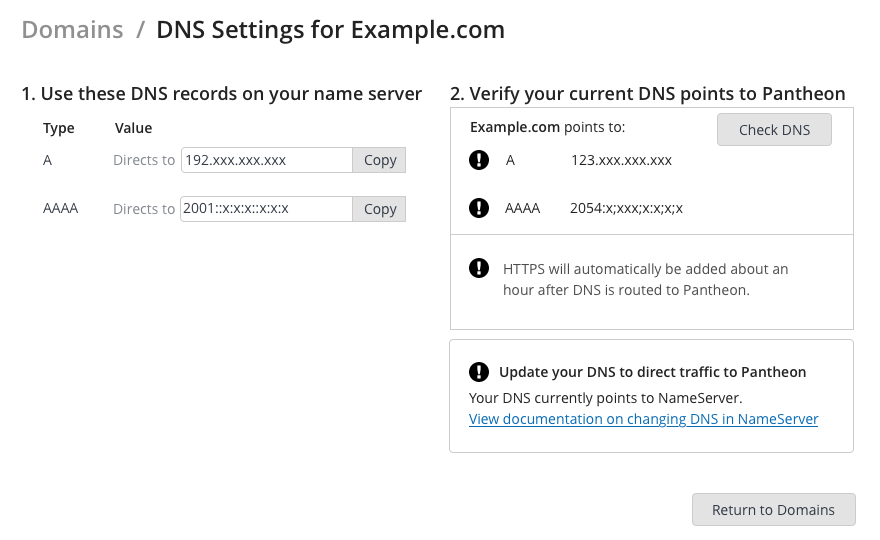Image resolution: width=880 pixels, height=540 pixels.
Task: Select the 192.xxx.xxx.xxx A record field
Action: 267,160
